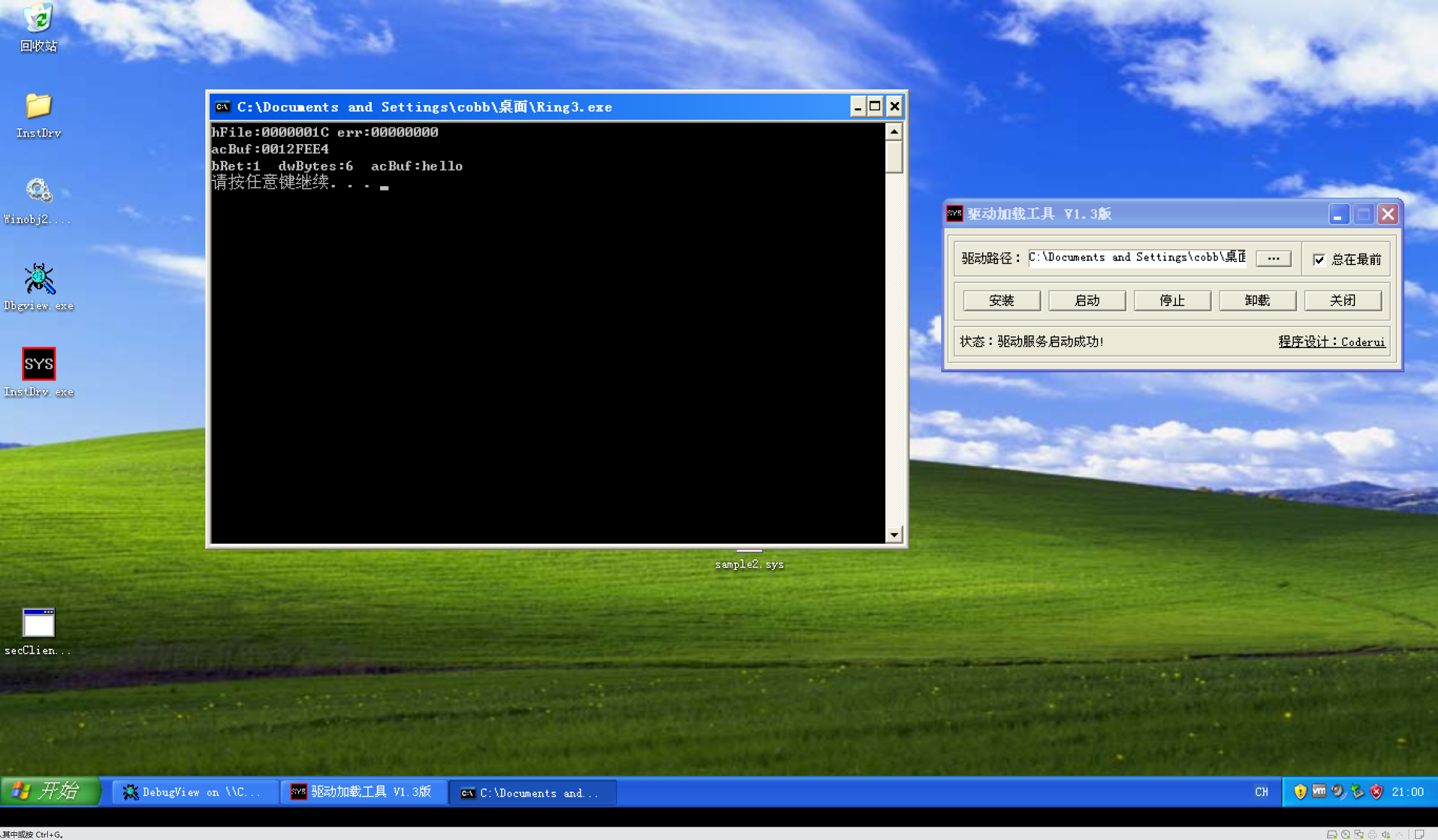This screenshot has width=1438, height=840.
Task: Open the VMware Tools tray icon
Action: coord(1319,792)
